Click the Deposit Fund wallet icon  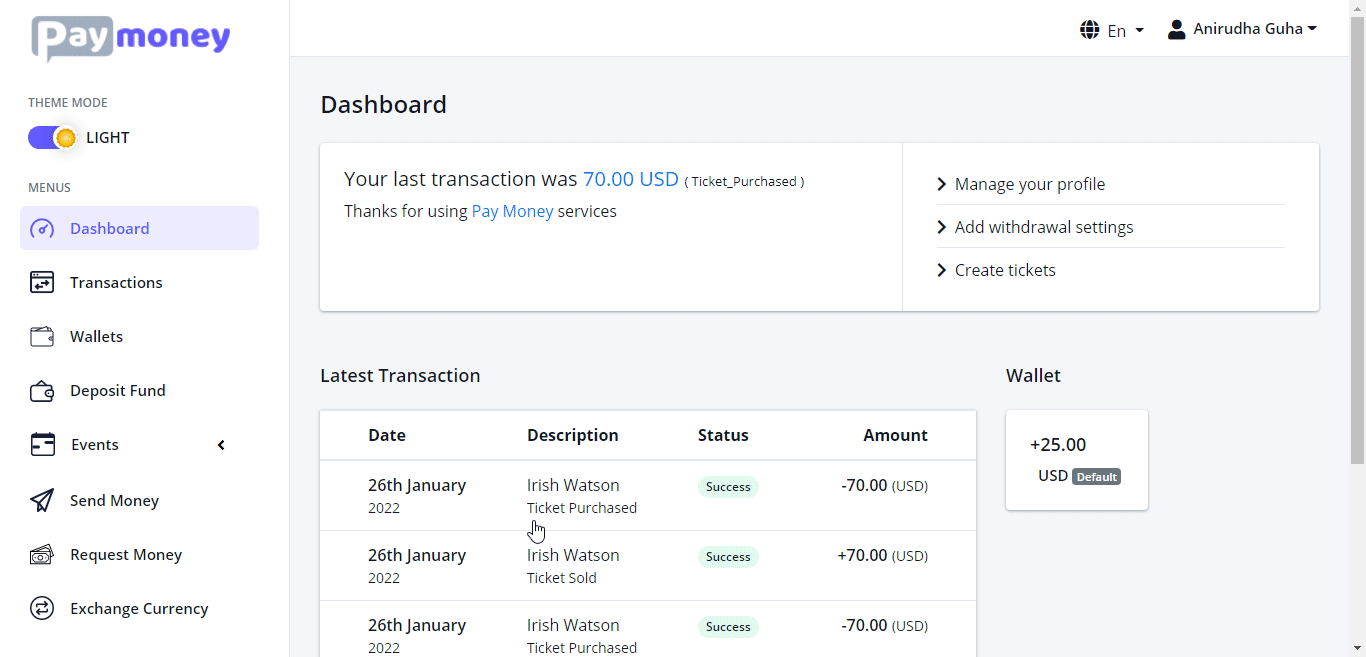click(42, 391)
